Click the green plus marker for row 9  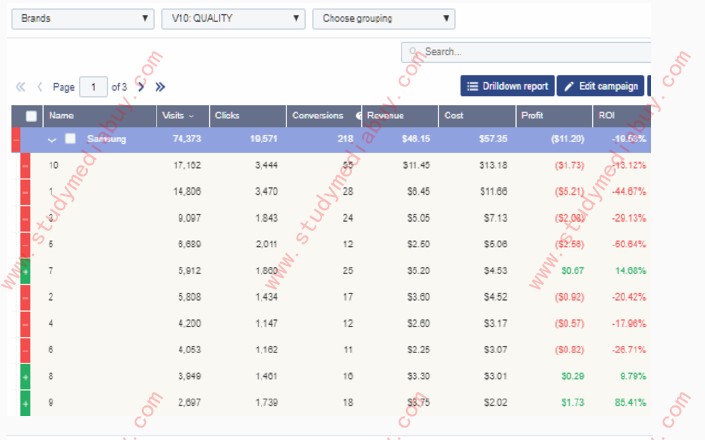tap(25, 403)
